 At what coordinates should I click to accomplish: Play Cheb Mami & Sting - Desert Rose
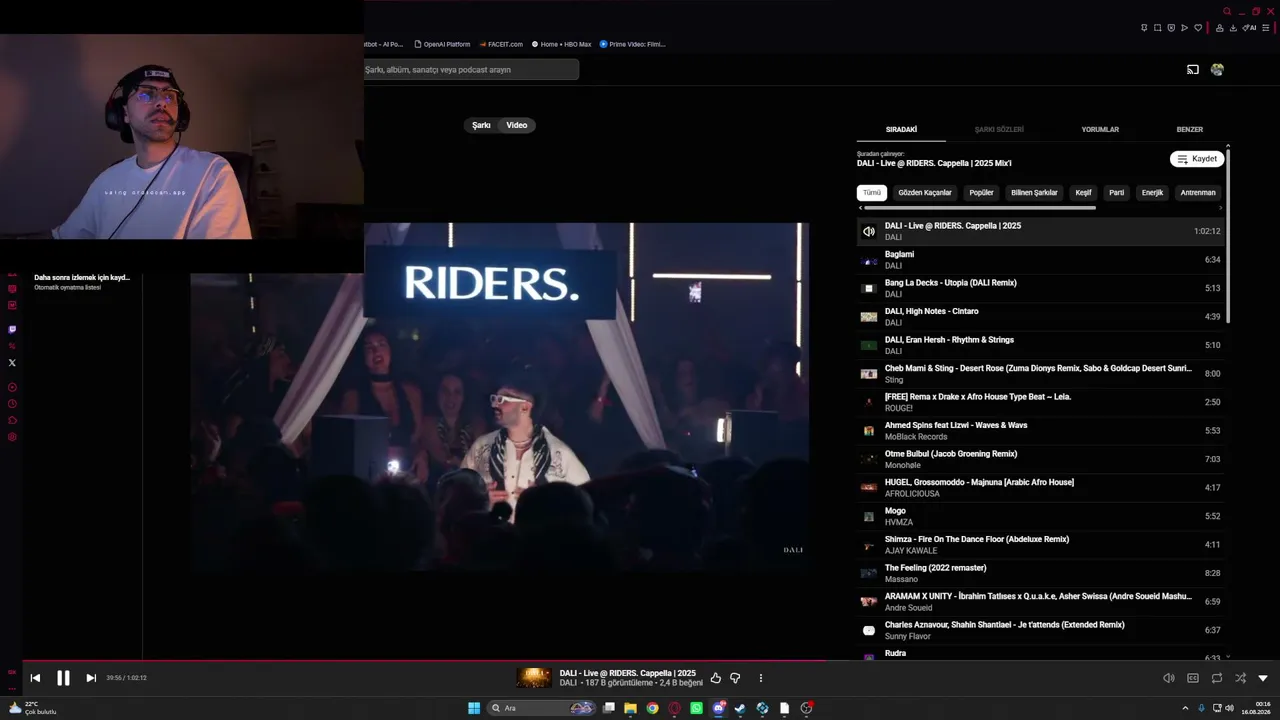click(1041, 374)
